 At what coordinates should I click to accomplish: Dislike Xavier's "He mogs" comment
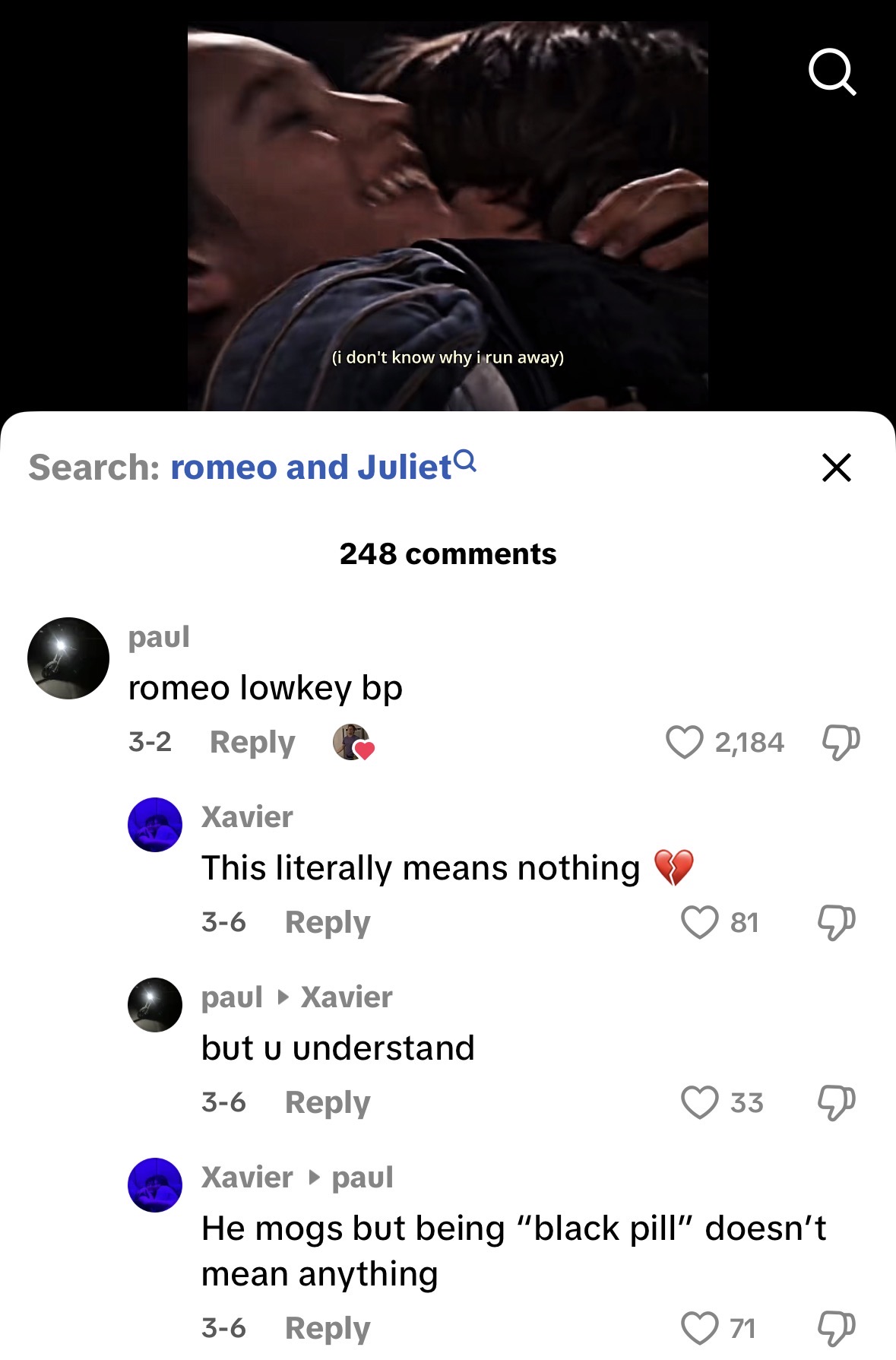pyautogui.click(x=836, y=1328)
